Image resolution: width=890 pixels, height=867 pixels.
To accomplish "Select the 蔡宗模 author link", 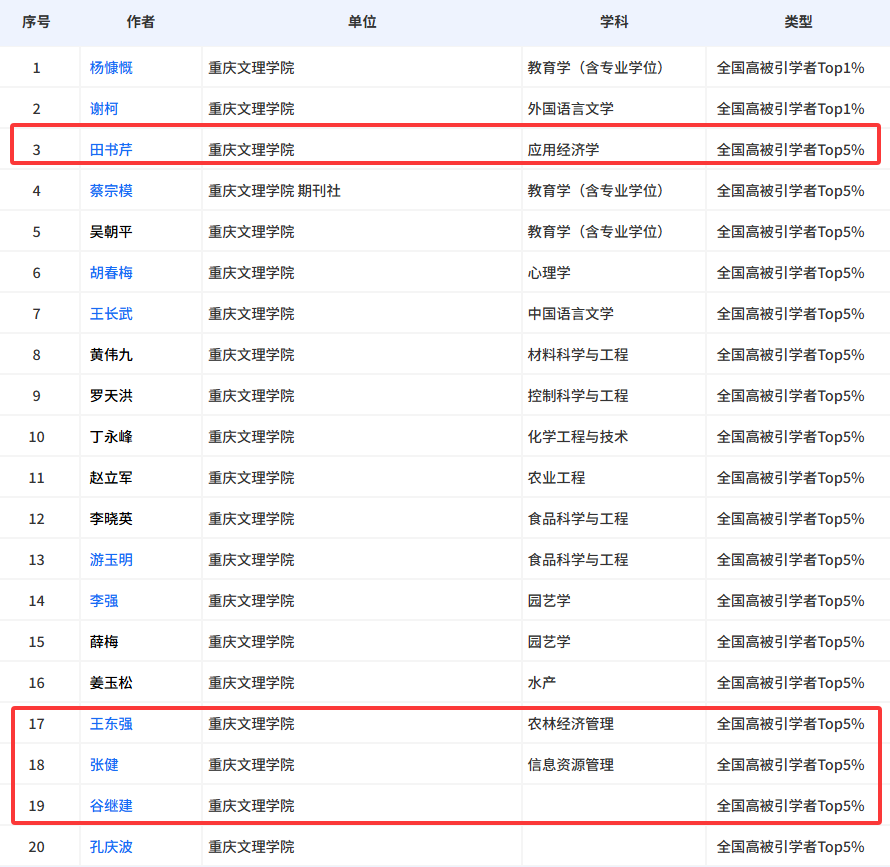I will click(110, 190).
